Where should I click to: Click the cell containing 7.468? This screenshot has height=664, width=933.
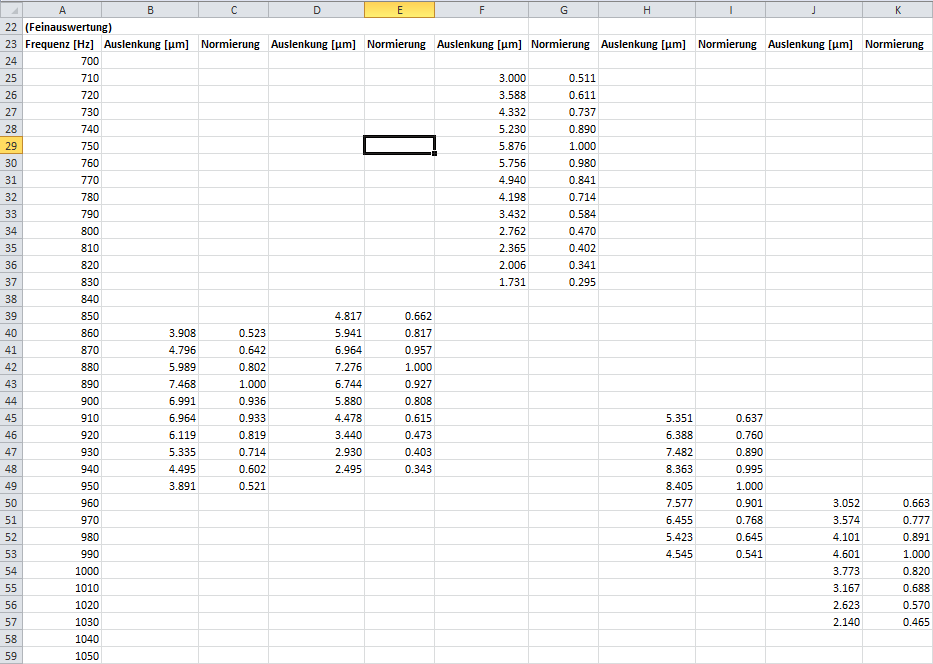pyautogui.click(x=150, y=383)
